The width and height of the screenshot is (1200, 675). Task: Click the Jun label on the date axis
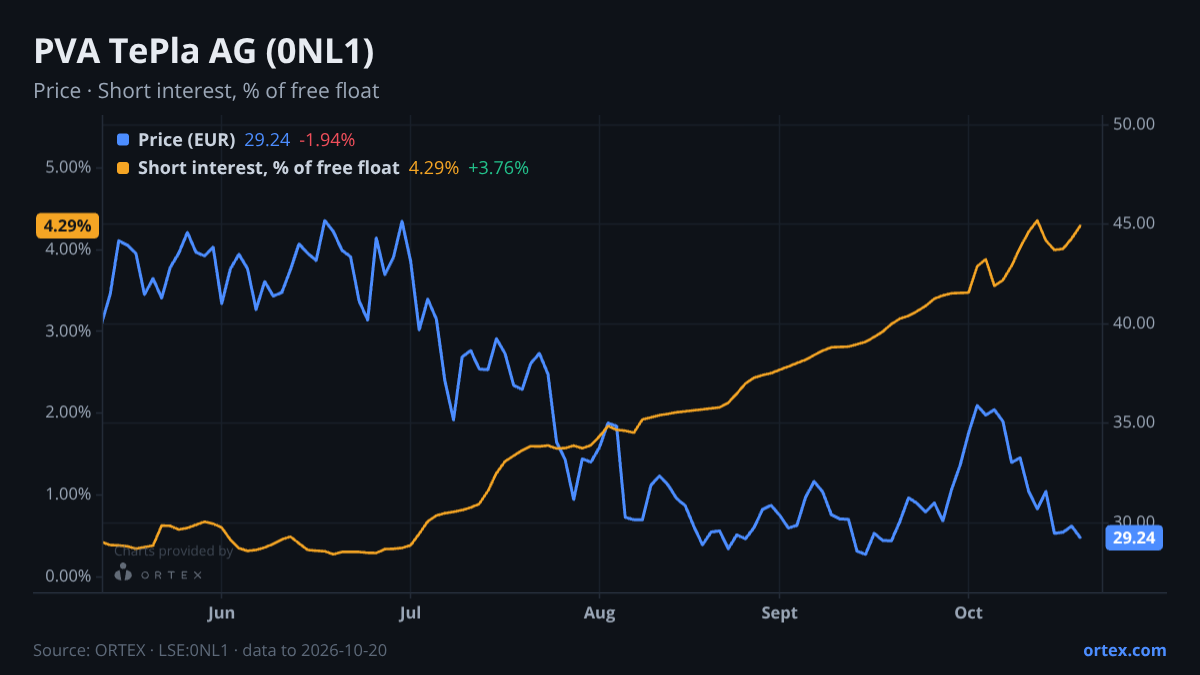(222, 612)
